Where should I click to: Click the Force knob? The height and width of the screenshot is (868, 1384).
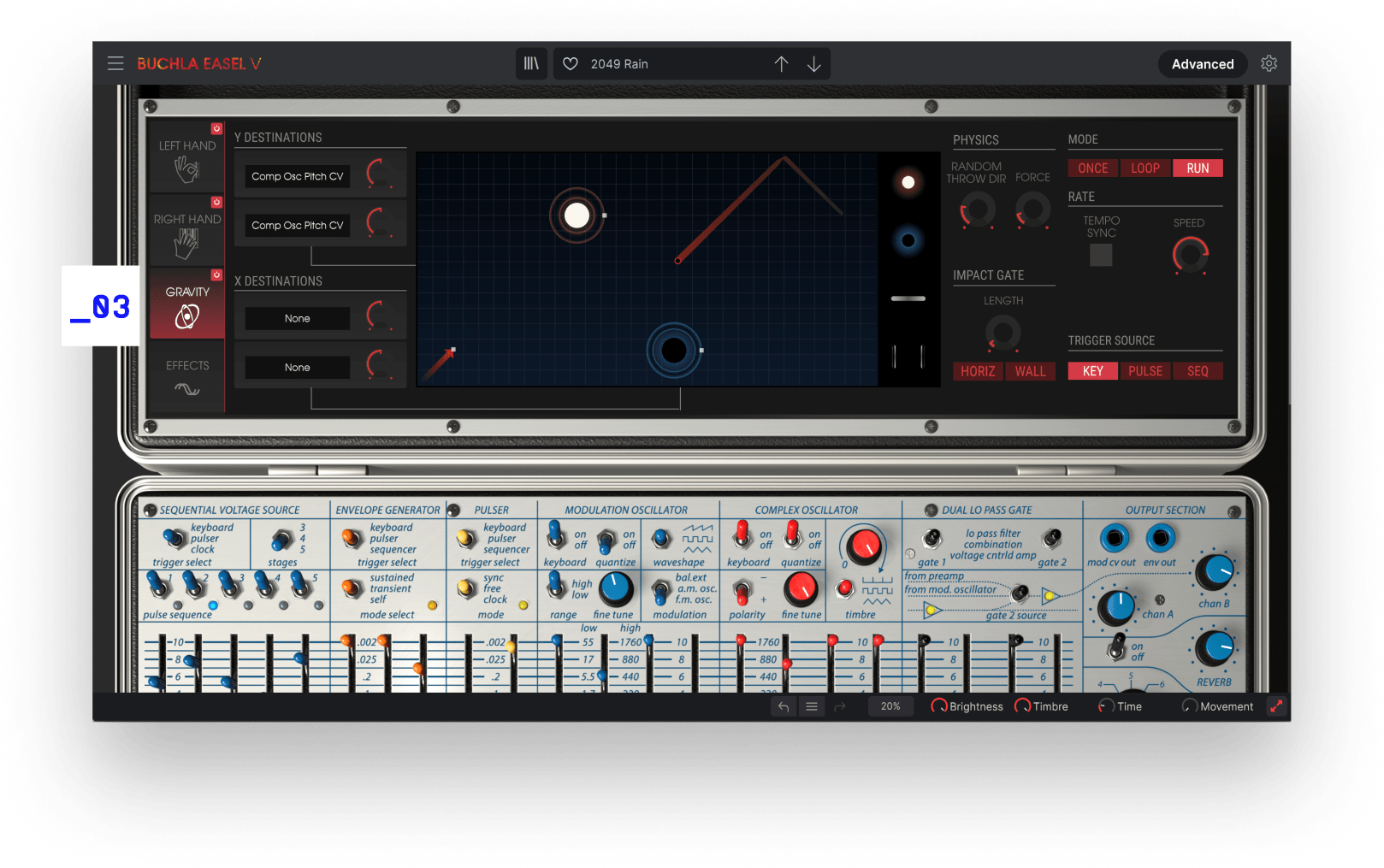point(1032,209)
